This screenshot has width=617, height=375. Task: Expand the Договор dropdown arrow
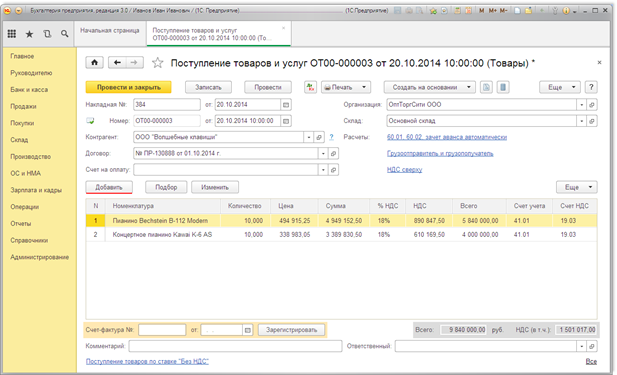click(x=323, y=153)
